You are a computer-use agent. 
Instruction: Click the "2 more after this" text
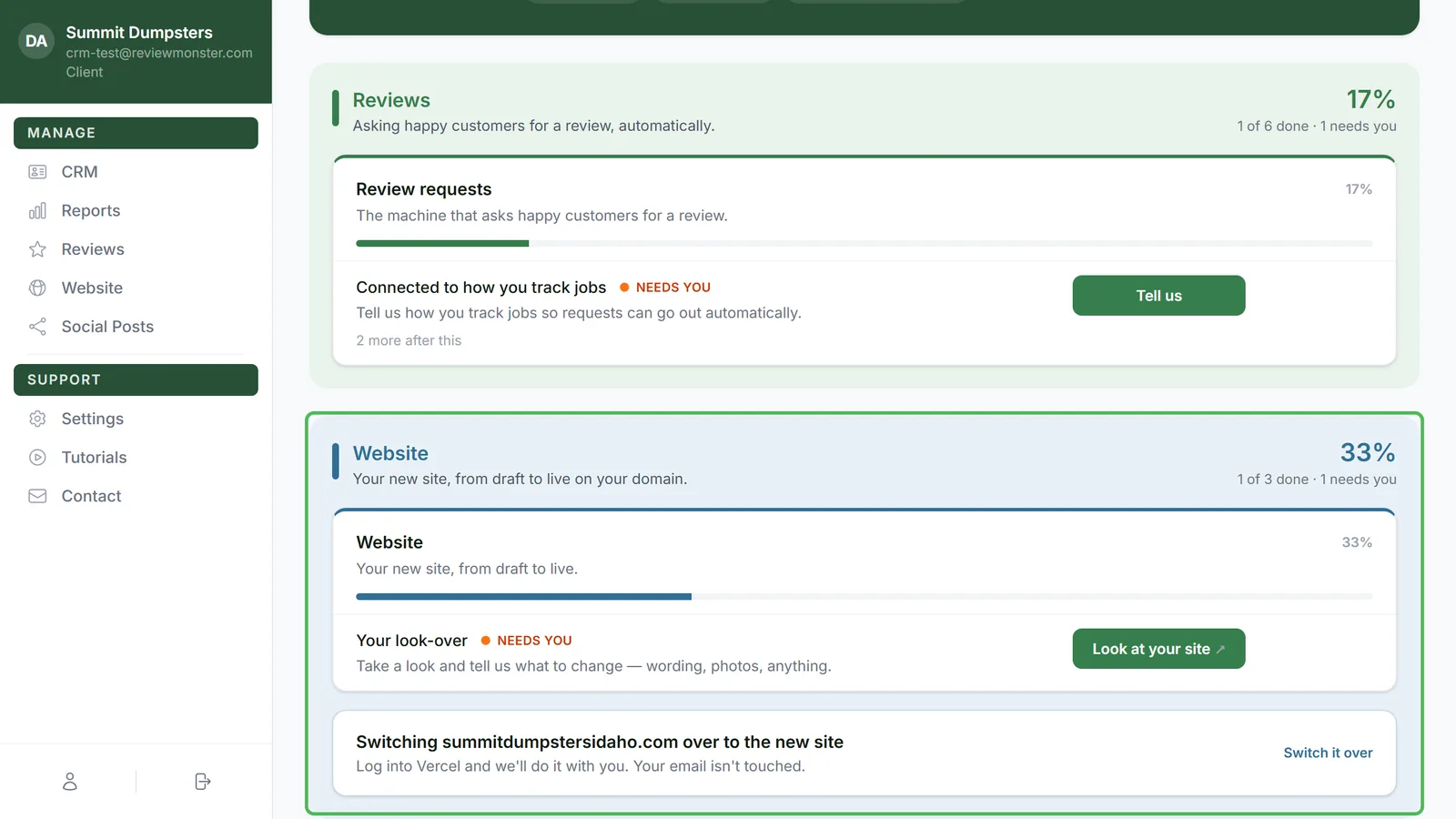point(409,340)
